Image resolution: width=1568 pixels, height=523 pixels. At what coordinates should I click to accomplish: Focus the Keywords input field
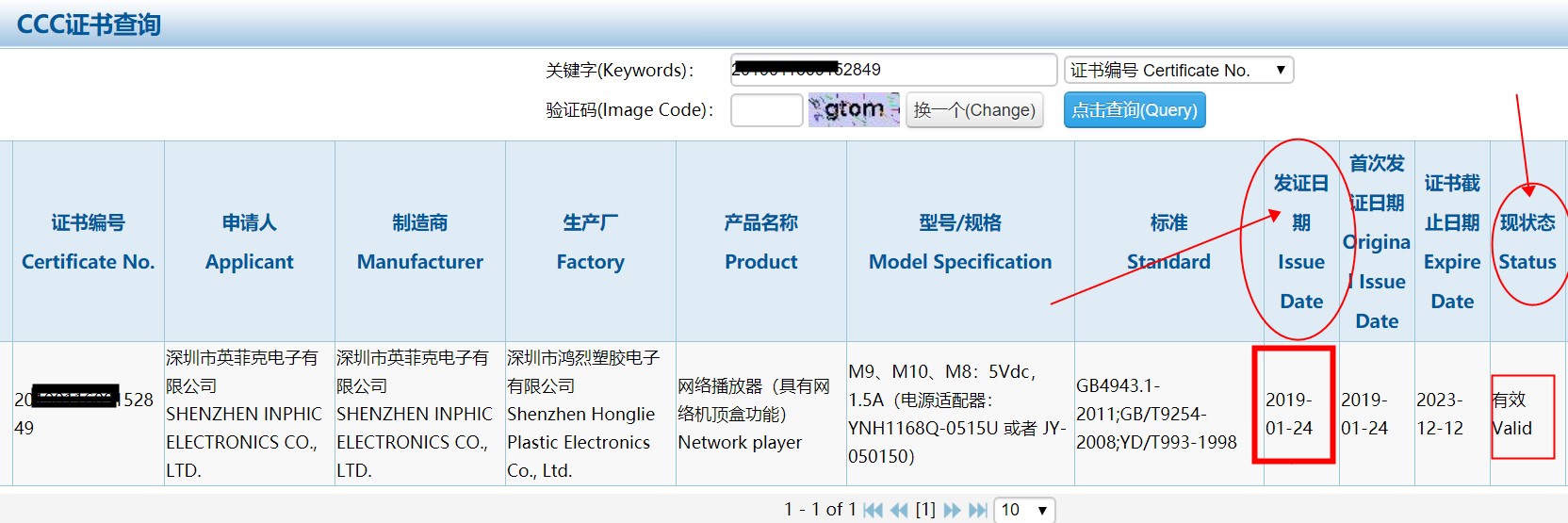click(893, 70)
